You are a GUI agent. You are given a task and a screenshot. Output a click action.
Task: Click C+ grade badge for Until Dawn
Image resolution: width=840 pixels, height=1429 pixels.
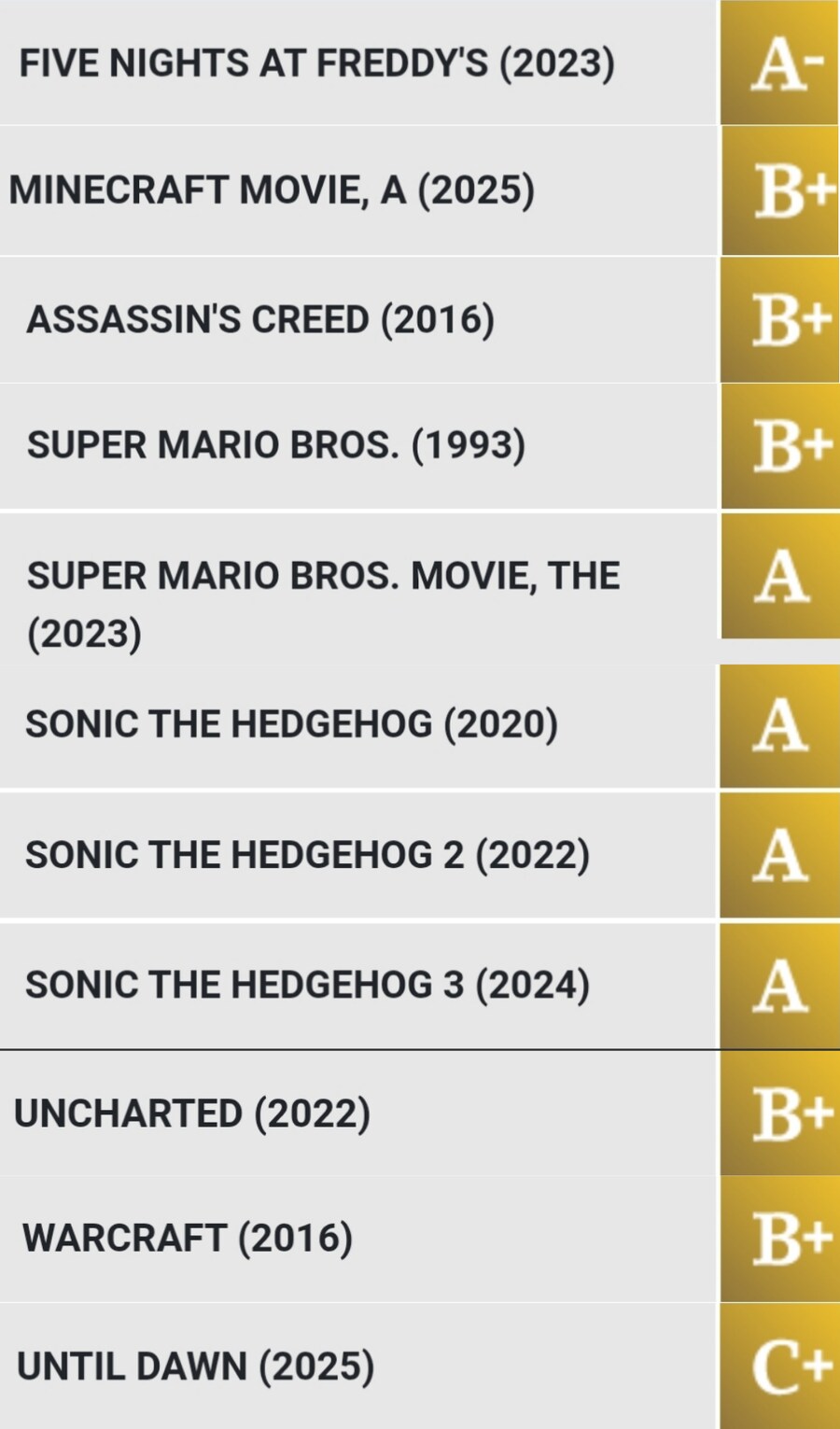(x=780, y=1367)
